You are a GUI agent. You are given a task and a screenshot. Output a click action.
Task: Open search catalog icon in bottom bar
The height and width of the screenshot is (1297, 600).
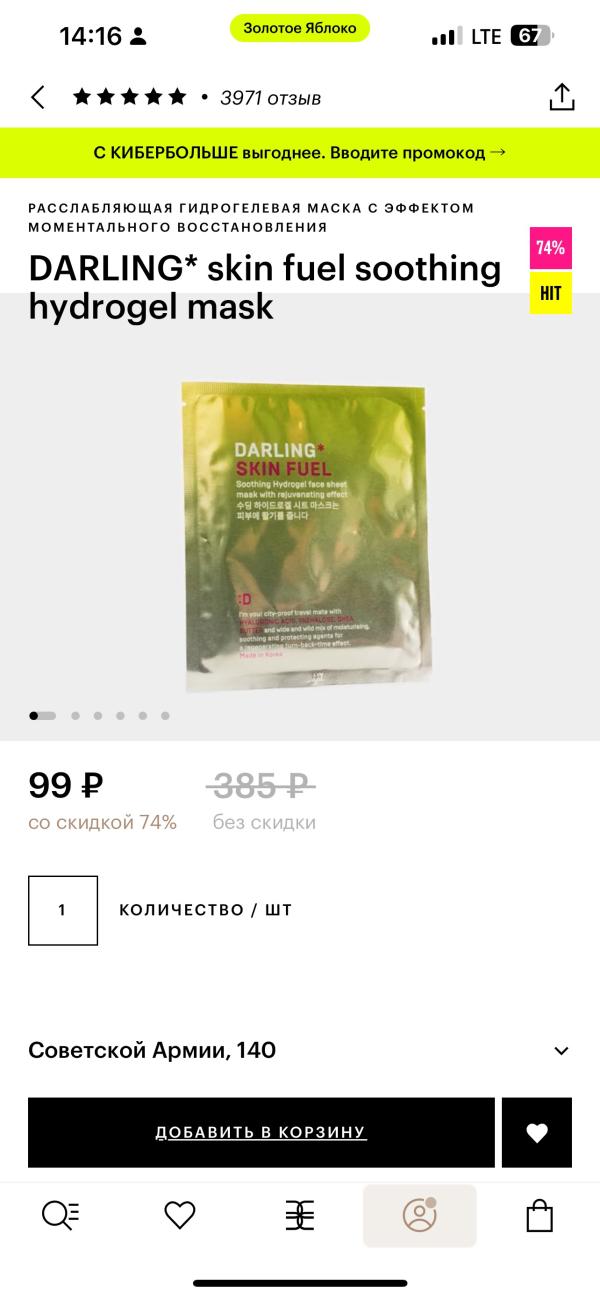(x=60, y=1215)
